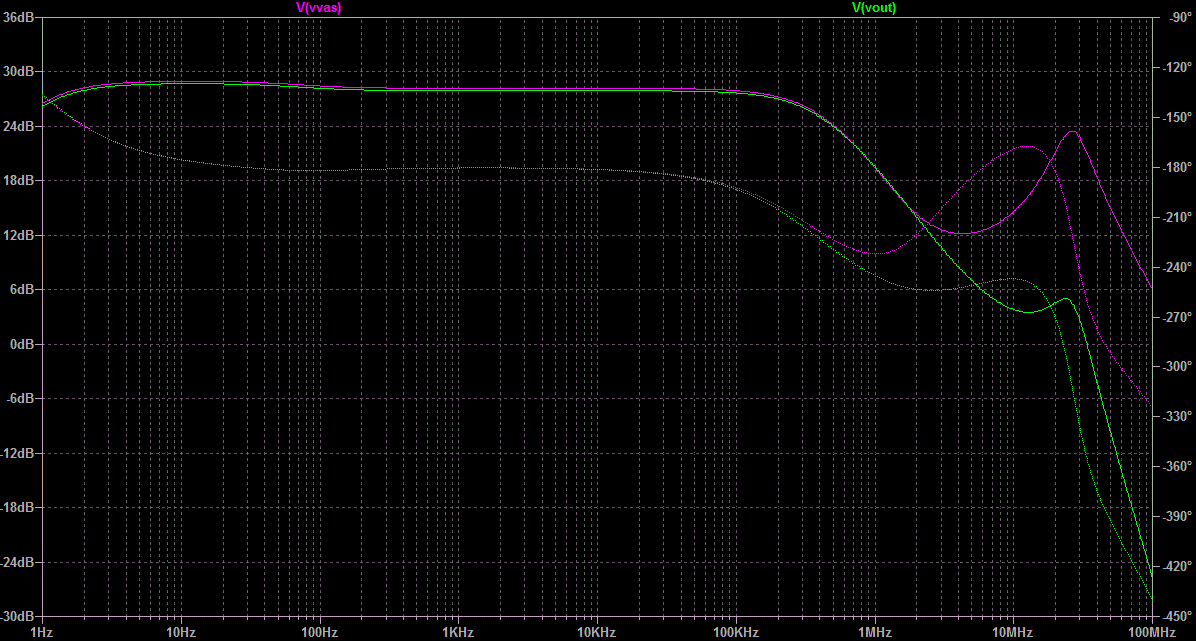The height and width of the screenshot is (641, 1196).
Task: Click the -420° phase axis label
Action: point(1175,565)
